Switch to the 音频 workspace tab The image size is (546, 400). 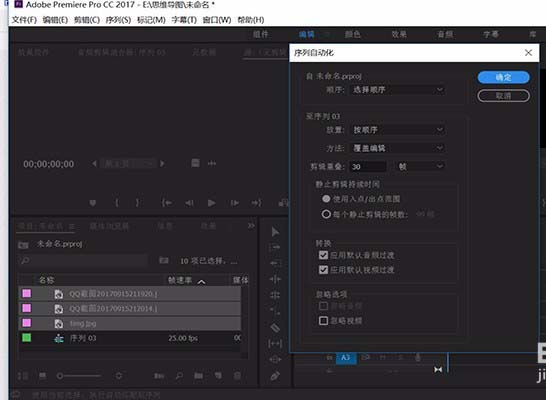tap(445, 34)
